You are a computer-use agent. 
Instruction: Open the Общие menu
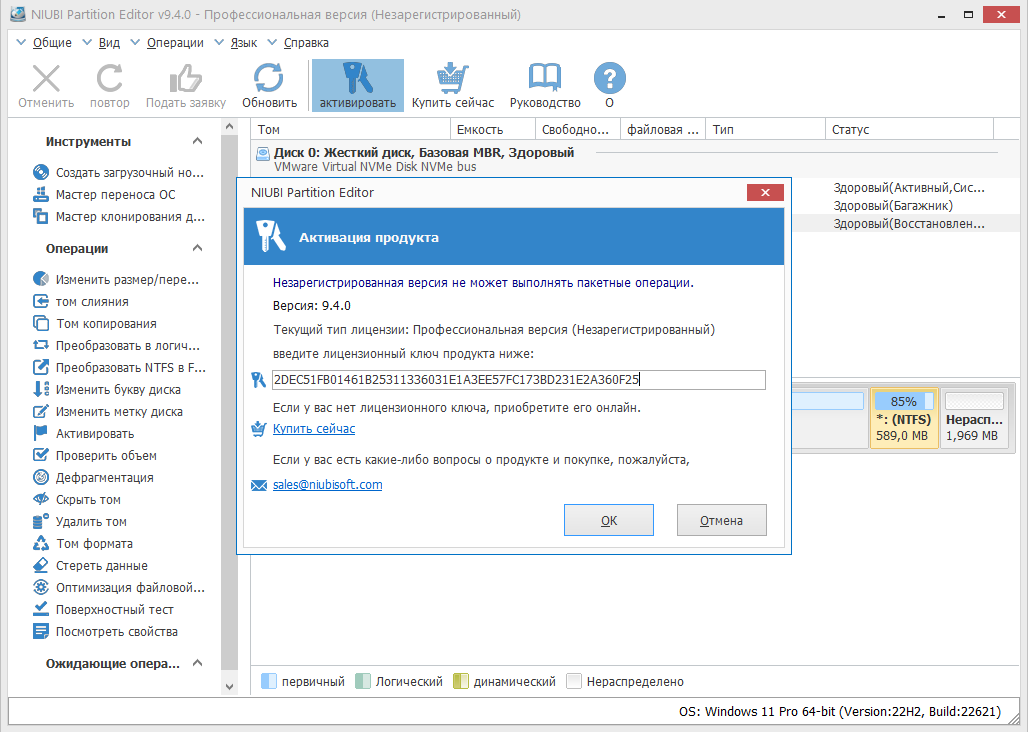pyautogui.click(x=52, y=43)
